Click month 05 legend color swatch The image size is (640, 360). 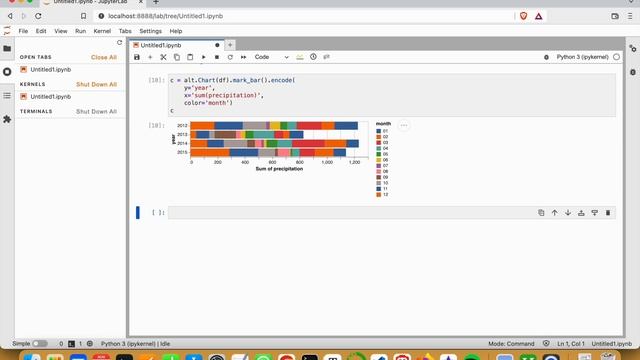click(378, 154)
